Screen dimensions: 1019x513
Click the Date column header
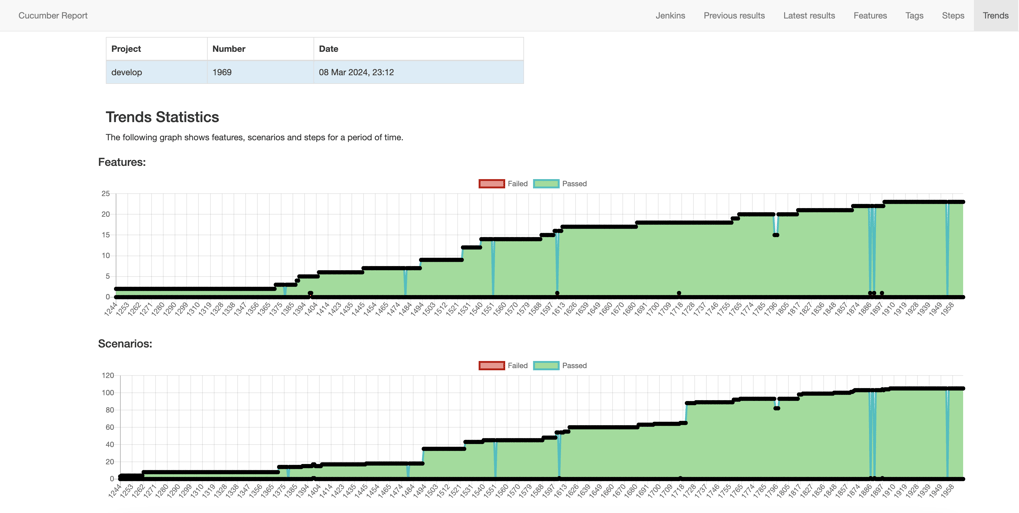pyautogui.click(x=419, y=49)
